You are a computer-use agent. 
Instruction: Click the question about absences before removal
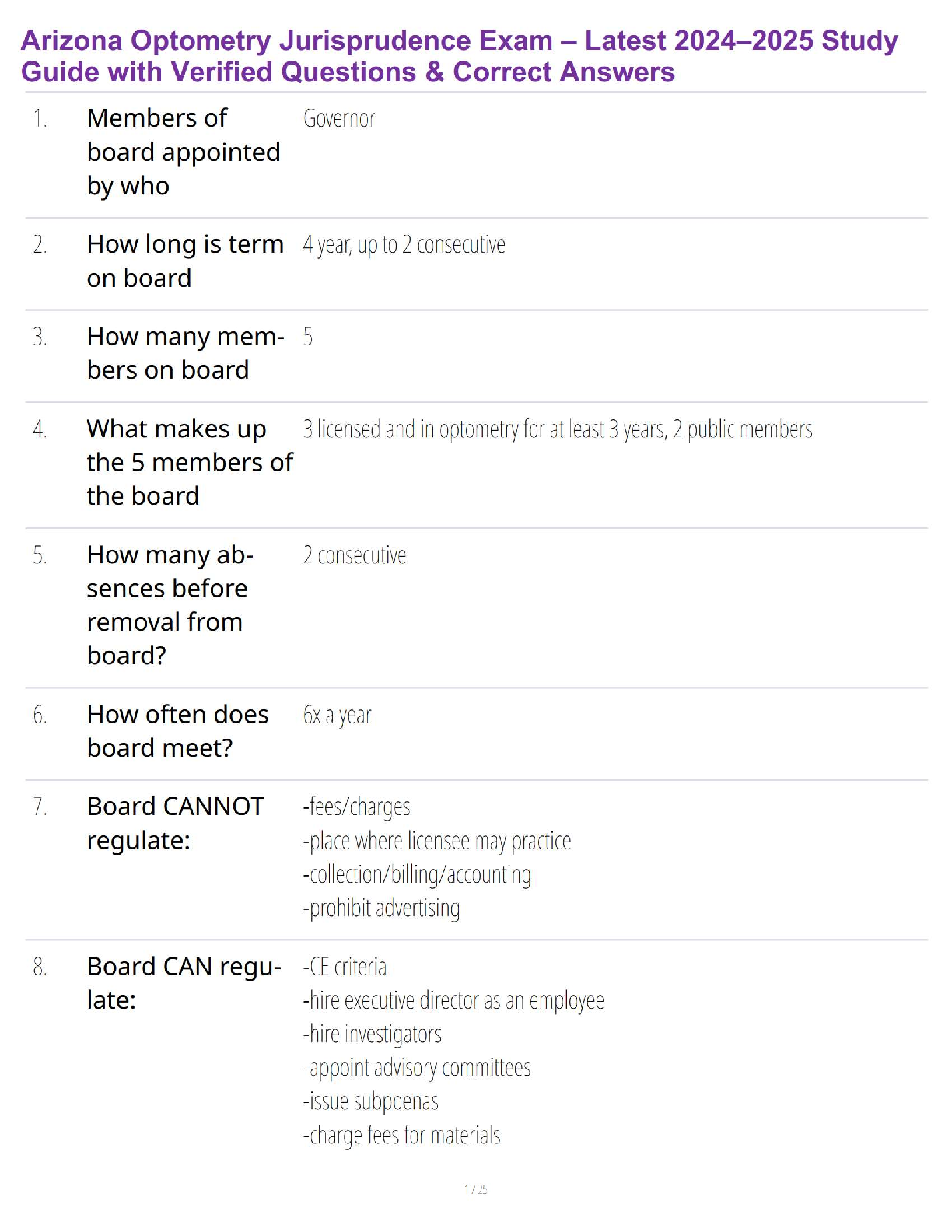170,605
